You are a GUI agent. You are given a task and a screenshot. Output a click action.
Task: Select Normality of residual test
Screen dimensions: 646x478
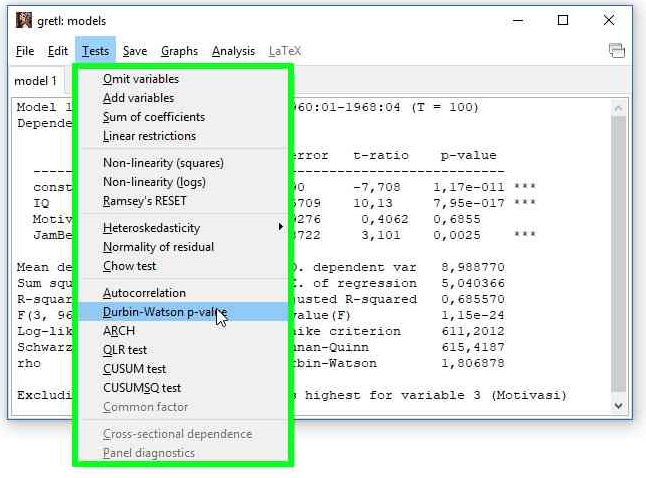pos(158,247)
